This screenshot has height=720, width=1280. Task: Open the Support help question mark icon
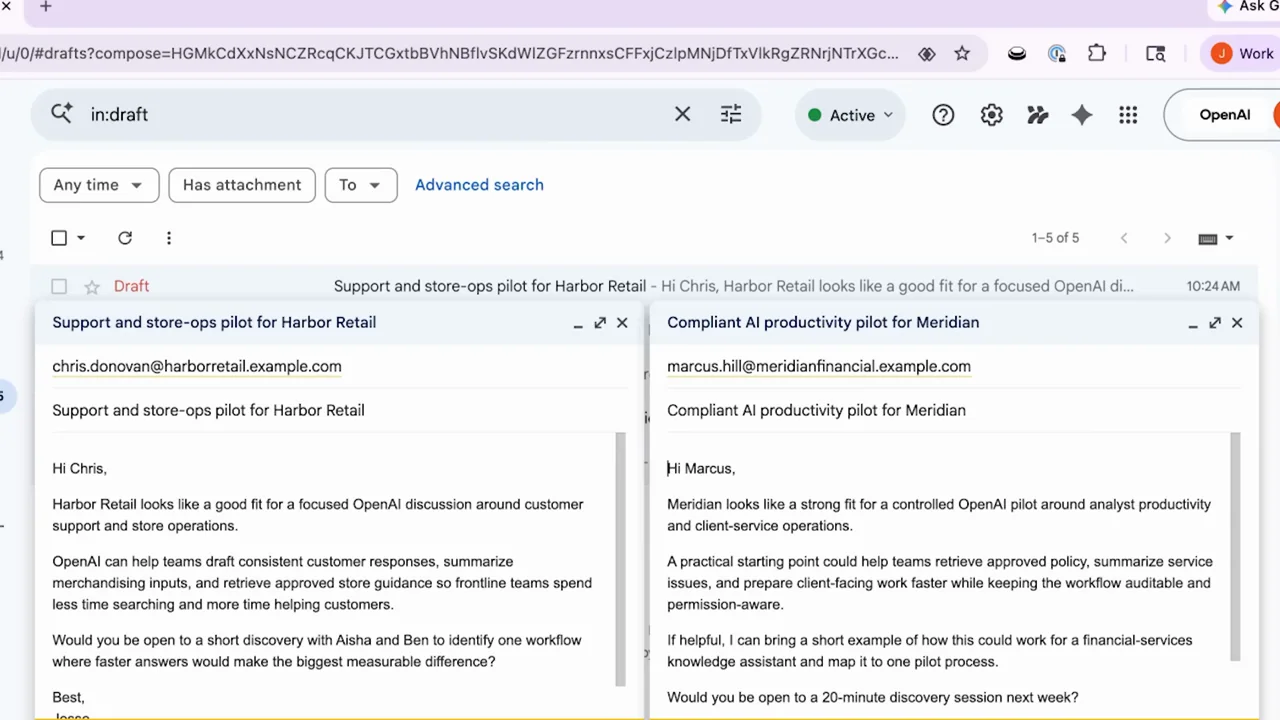[x=943, y=115]
